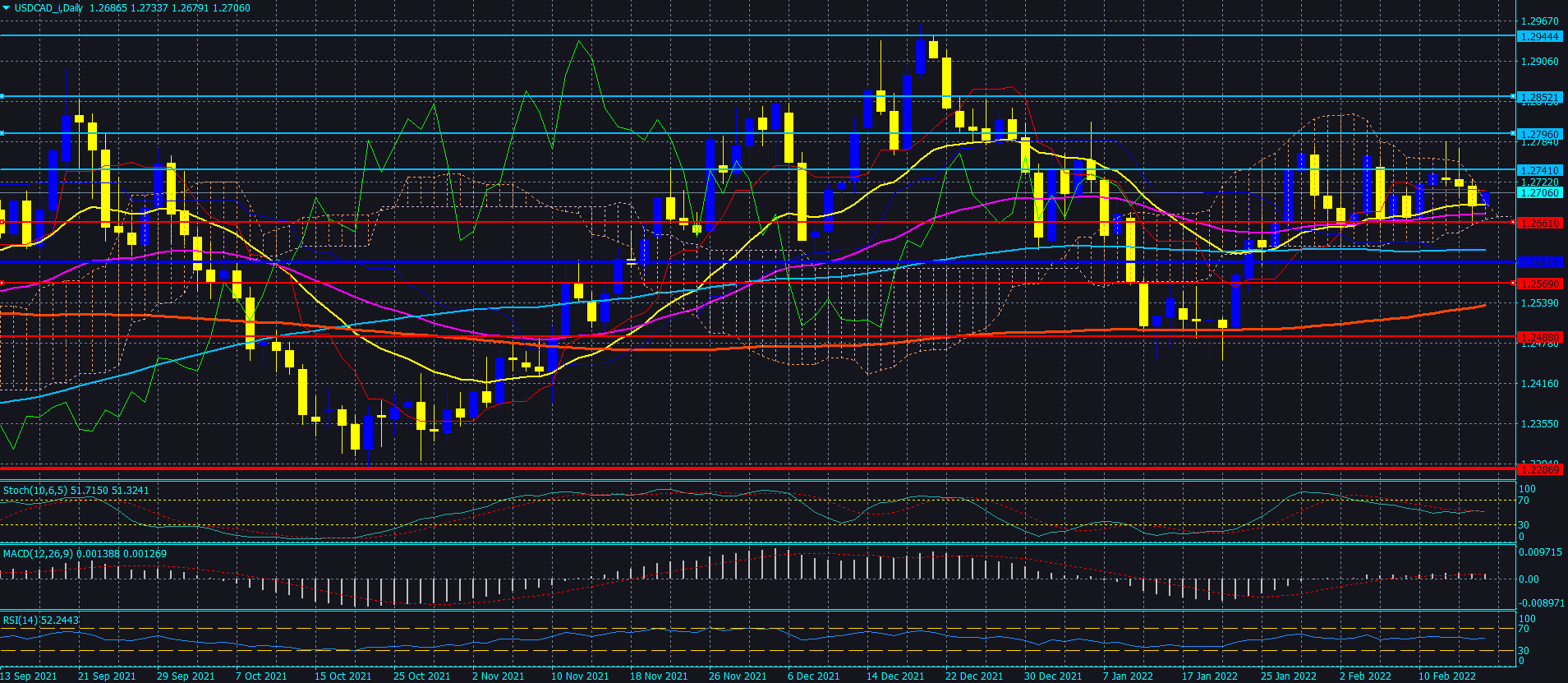Click the close value 1.27060 in chart header

pyautogui.click(x=232, y=8)
